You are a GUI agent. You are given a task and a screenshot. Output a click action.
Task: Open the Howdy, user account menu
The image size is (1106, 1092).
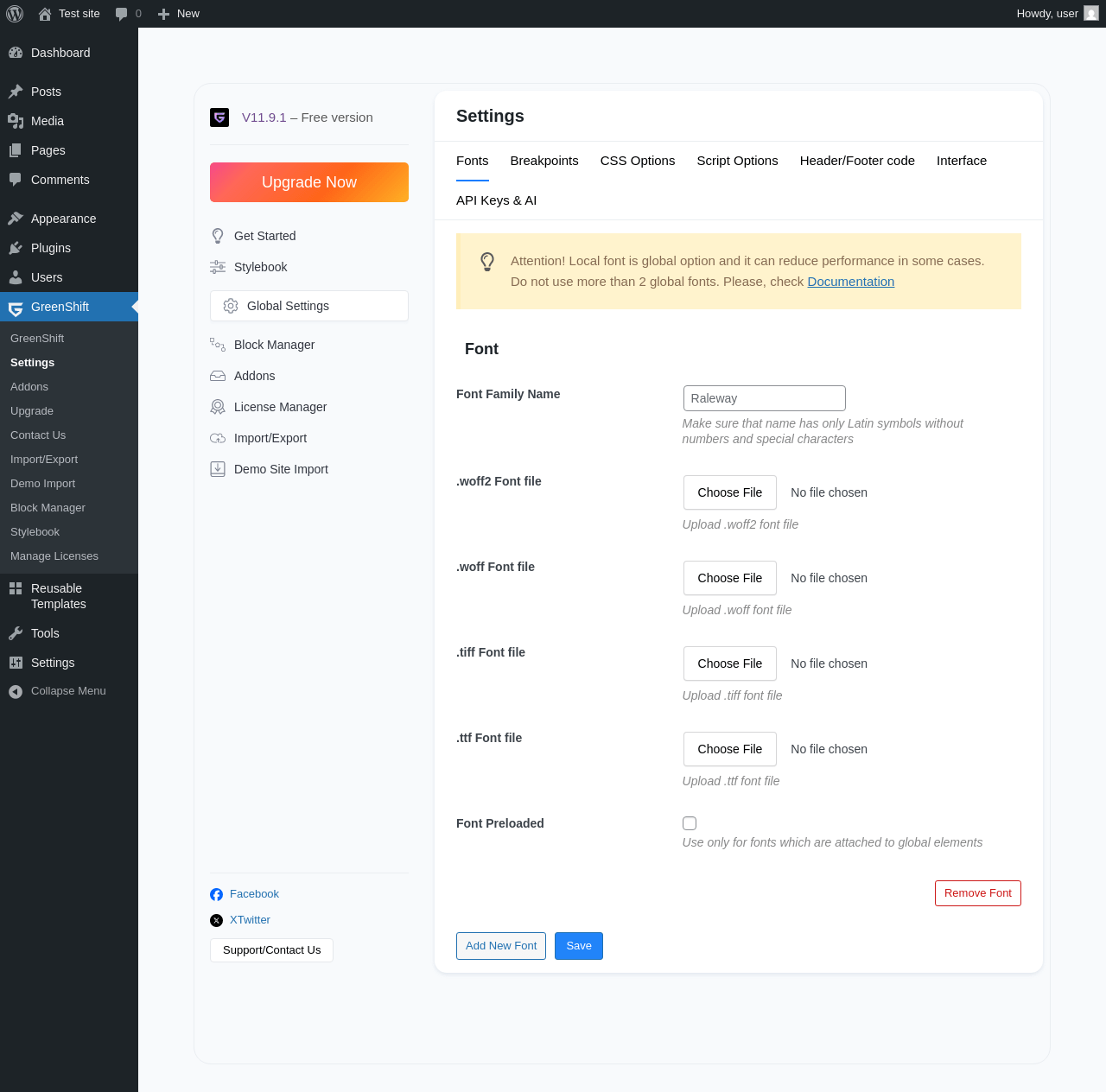coord(1058,14)
